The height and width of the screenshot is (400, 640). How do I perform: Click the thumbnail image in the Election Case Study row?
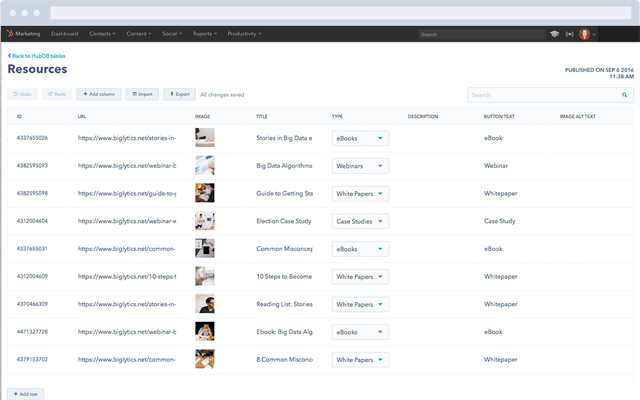(x=204, y=220)
